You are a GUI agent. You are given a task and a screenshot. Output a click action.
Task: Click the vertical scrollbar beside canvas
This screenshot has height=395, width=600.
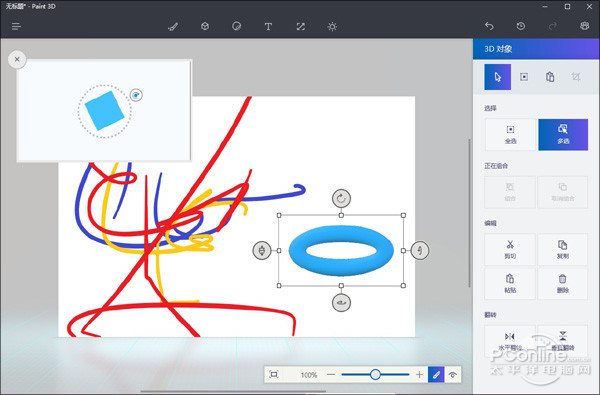[x=470, y=213]
